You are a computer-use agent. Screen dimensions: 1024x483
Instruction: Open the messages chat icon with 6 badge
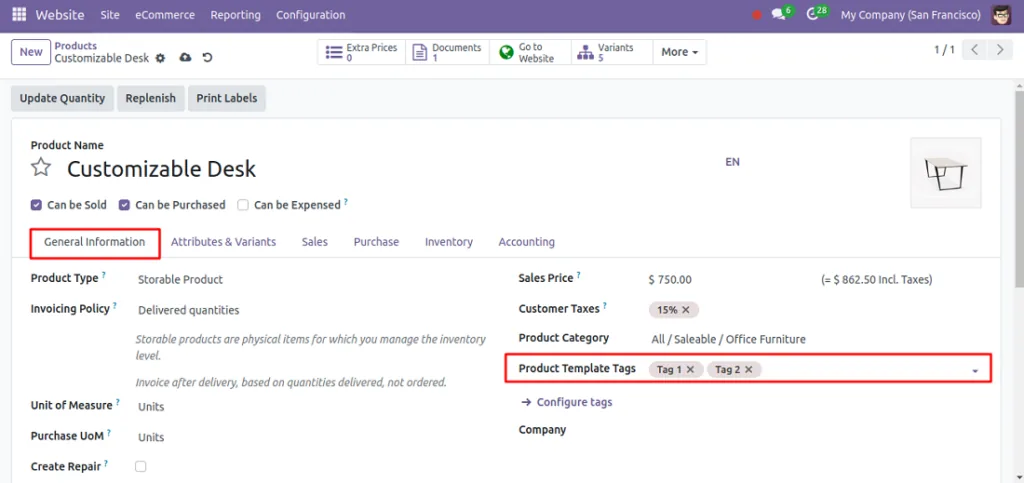click(x=778, y=14)
